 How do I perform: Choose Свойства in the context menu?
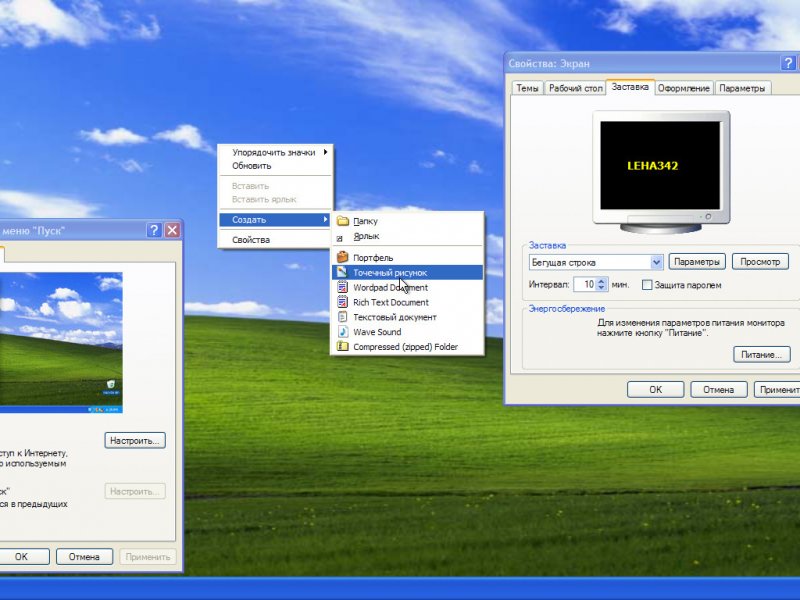pos(276,240)
